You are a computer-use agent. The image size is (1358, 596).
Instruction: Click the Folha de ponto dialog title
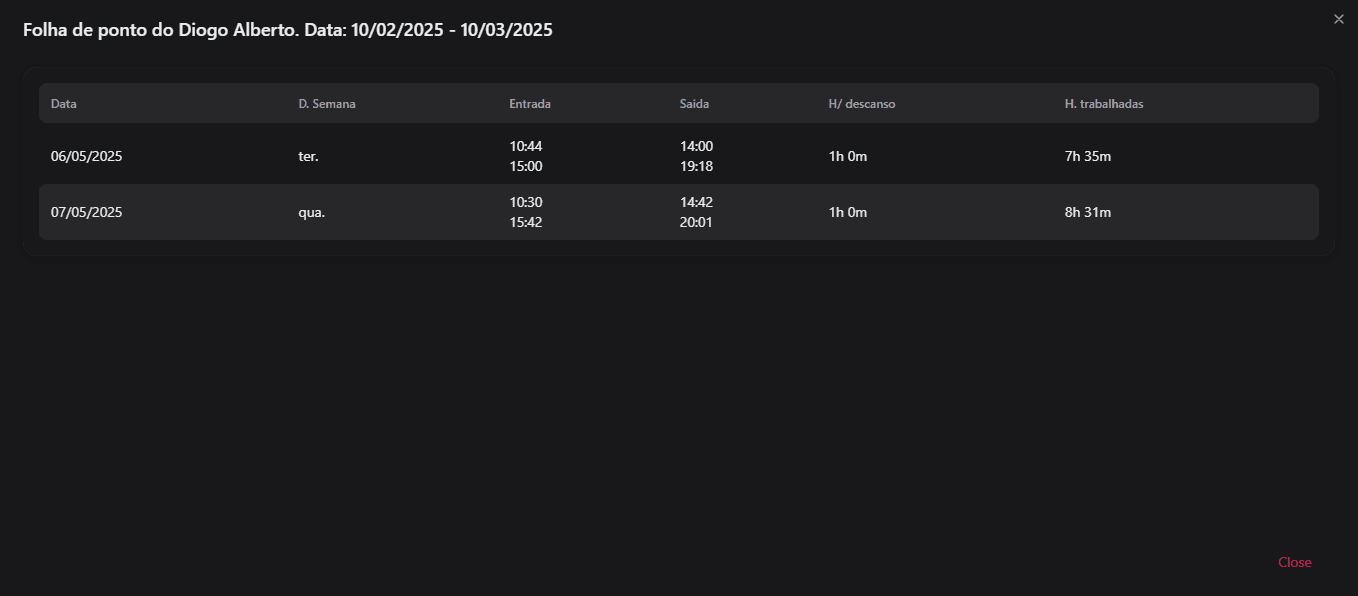288,30
